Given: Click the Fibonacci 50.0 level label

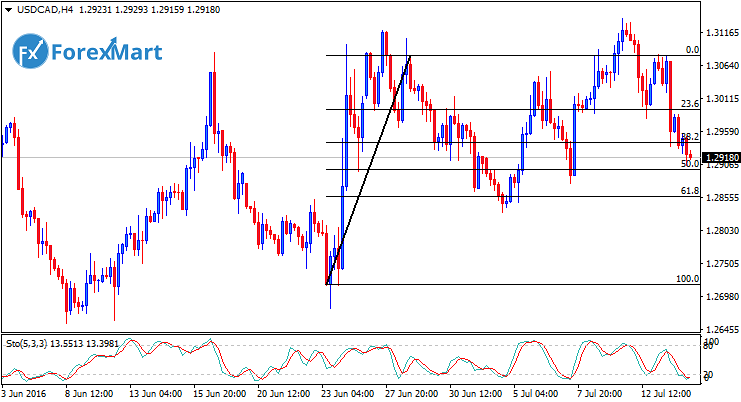Looking at the screenshot, I should (x=689, y=163).
